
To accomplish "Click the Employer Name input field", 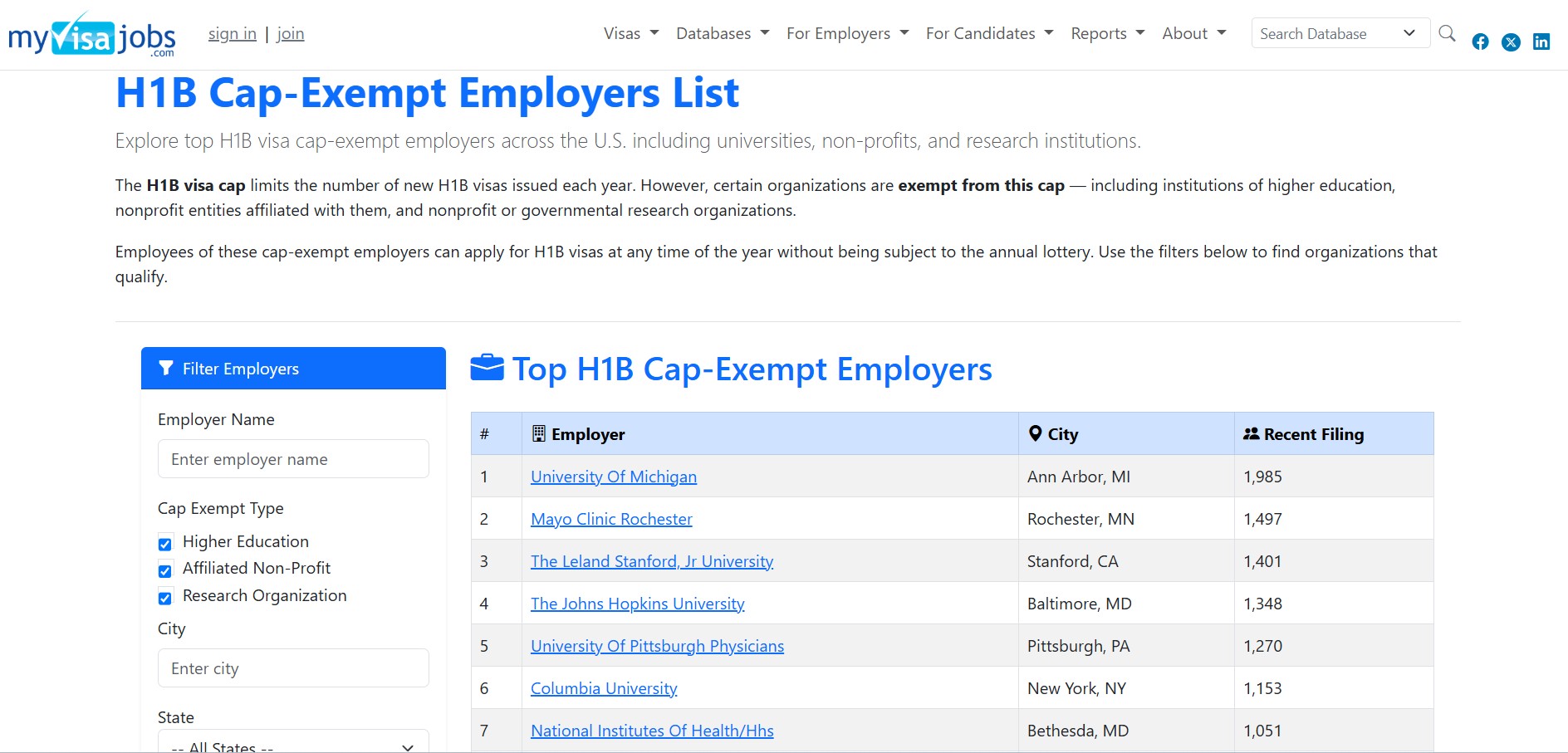I will click(x=293, y=459).
